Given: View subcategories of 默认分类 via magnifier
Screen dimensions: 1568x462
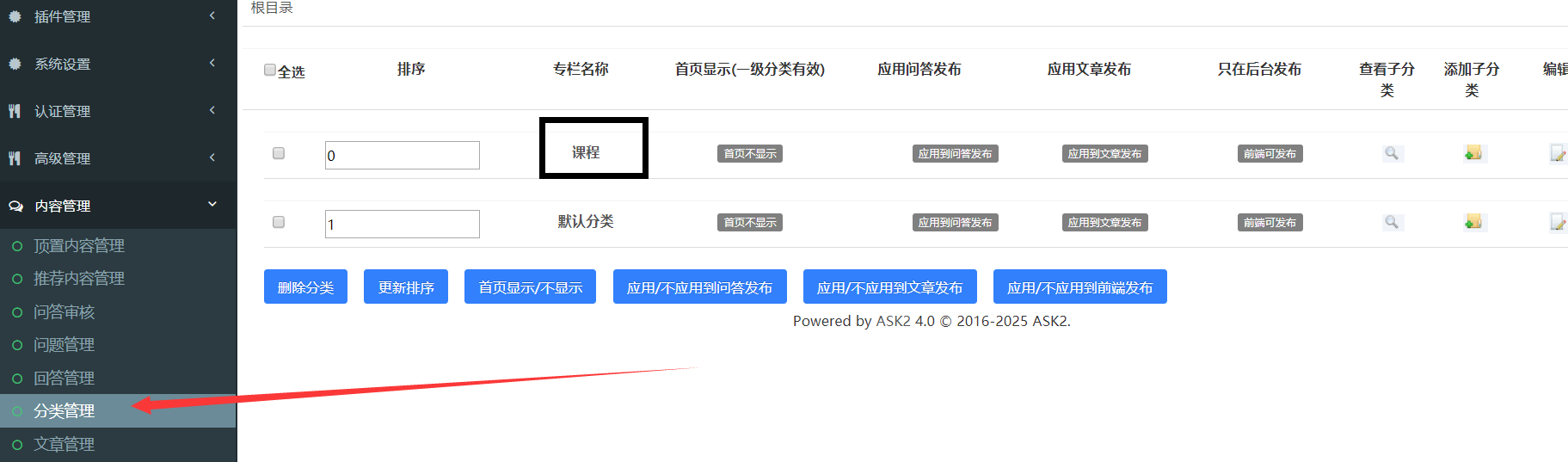Looking at the screenshot, I should [x=1391, y=222].
